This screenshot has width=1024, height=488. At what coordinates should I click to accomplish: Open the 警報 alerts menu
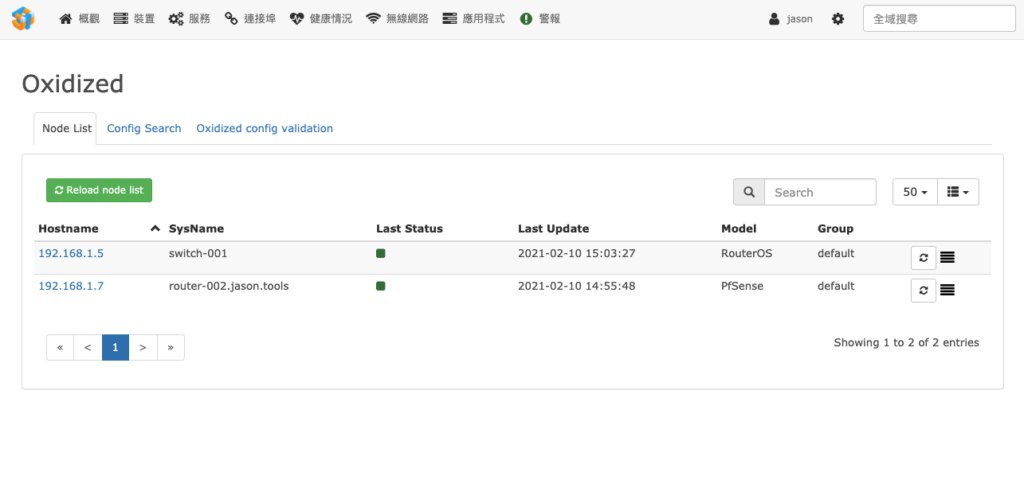coord(540,19)
